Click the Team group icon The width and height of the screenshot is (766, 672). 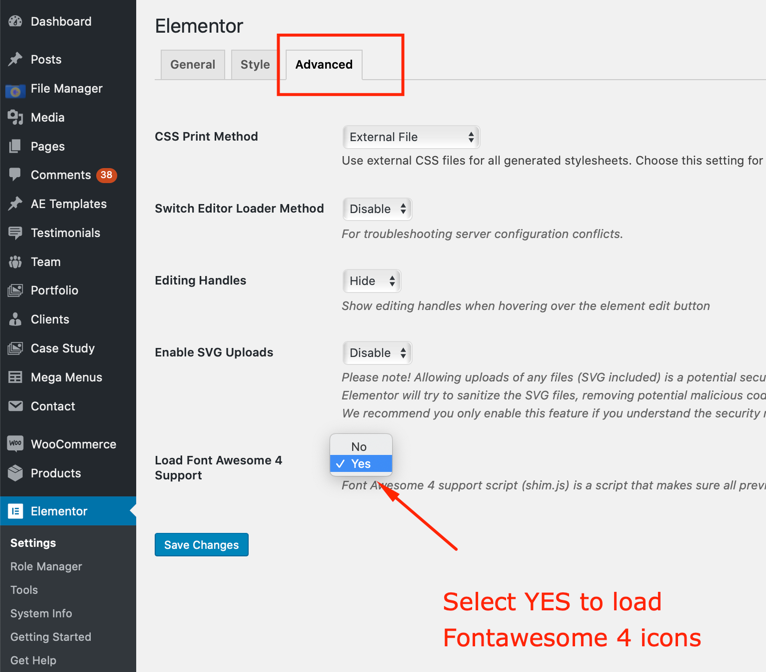(15, 262)
